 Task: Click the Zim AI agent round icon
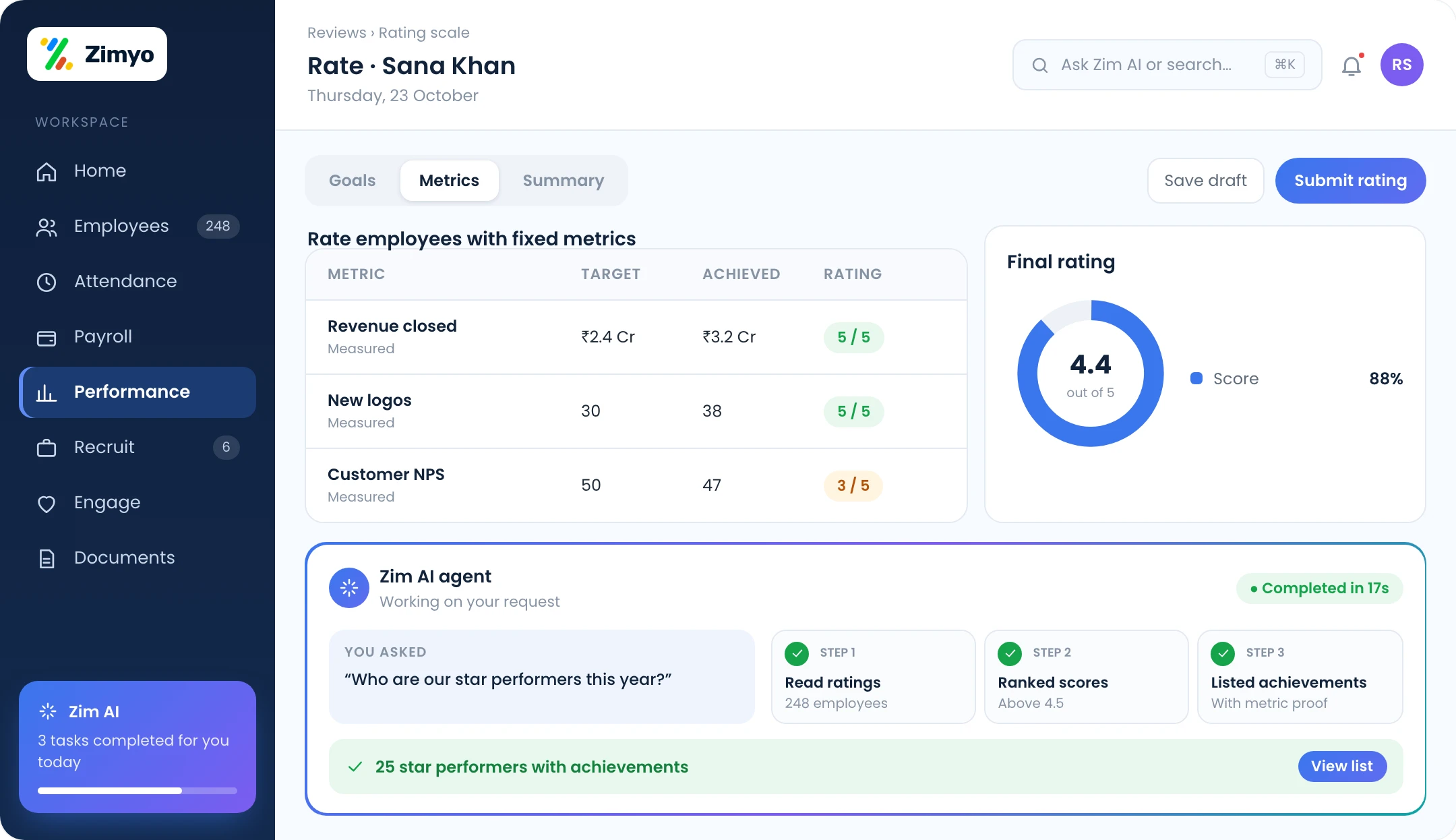tap(349, 588)
